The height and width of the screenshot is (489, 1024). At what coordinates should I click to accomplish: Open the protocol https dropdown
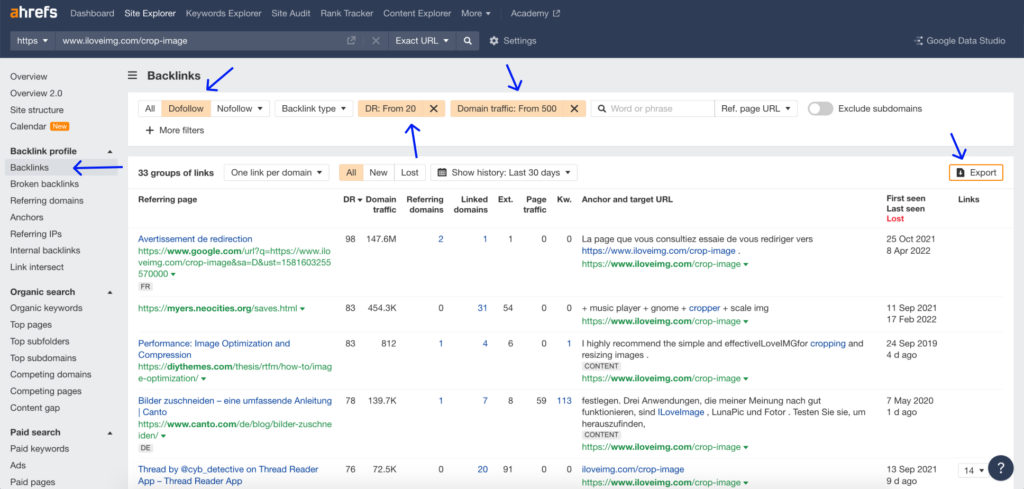(33, 40)
